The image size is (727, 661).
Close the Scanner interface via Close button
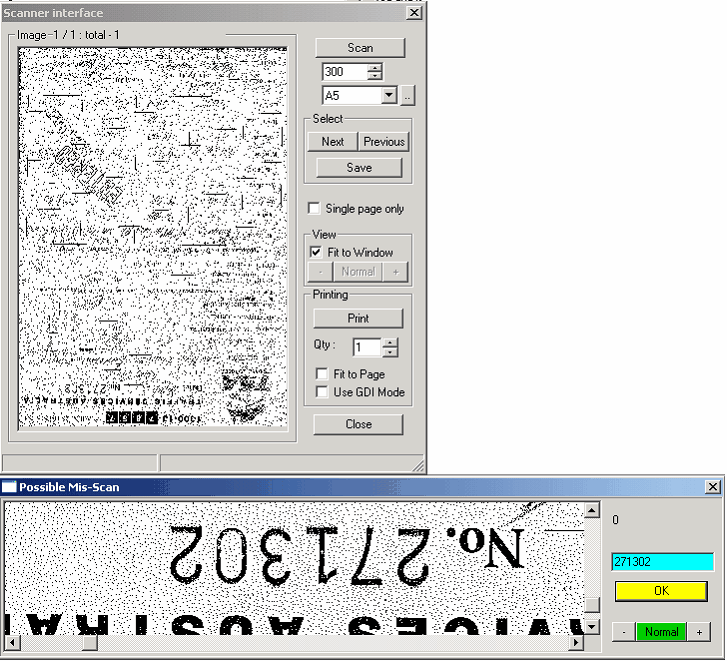(x=358, y=424)
